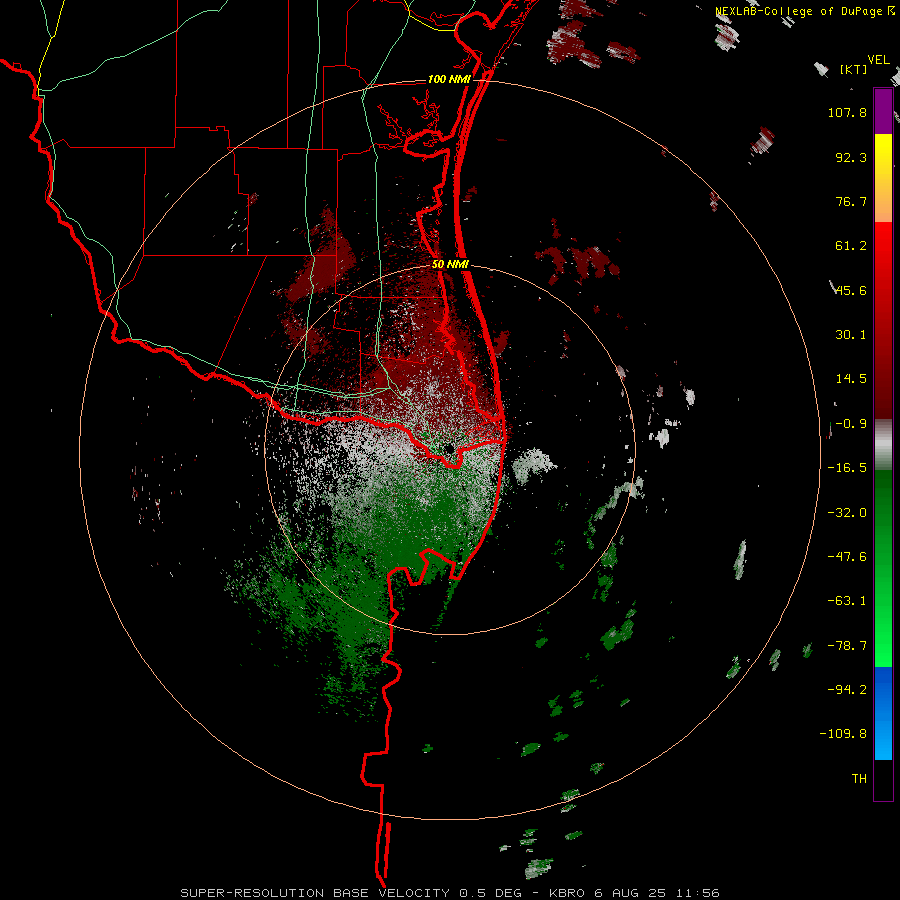Click the '50 NMI' range ring label

(x=450, y=265)
